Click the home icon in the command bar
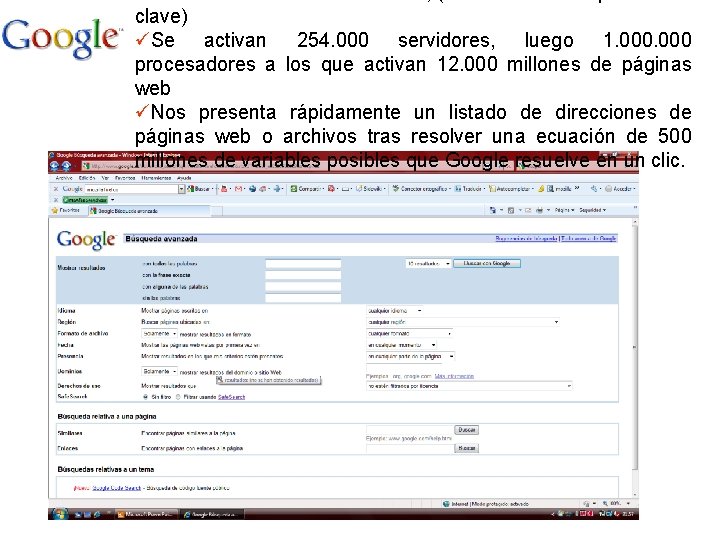This screenshot has height=540, width=720. (x=493, y=210)
